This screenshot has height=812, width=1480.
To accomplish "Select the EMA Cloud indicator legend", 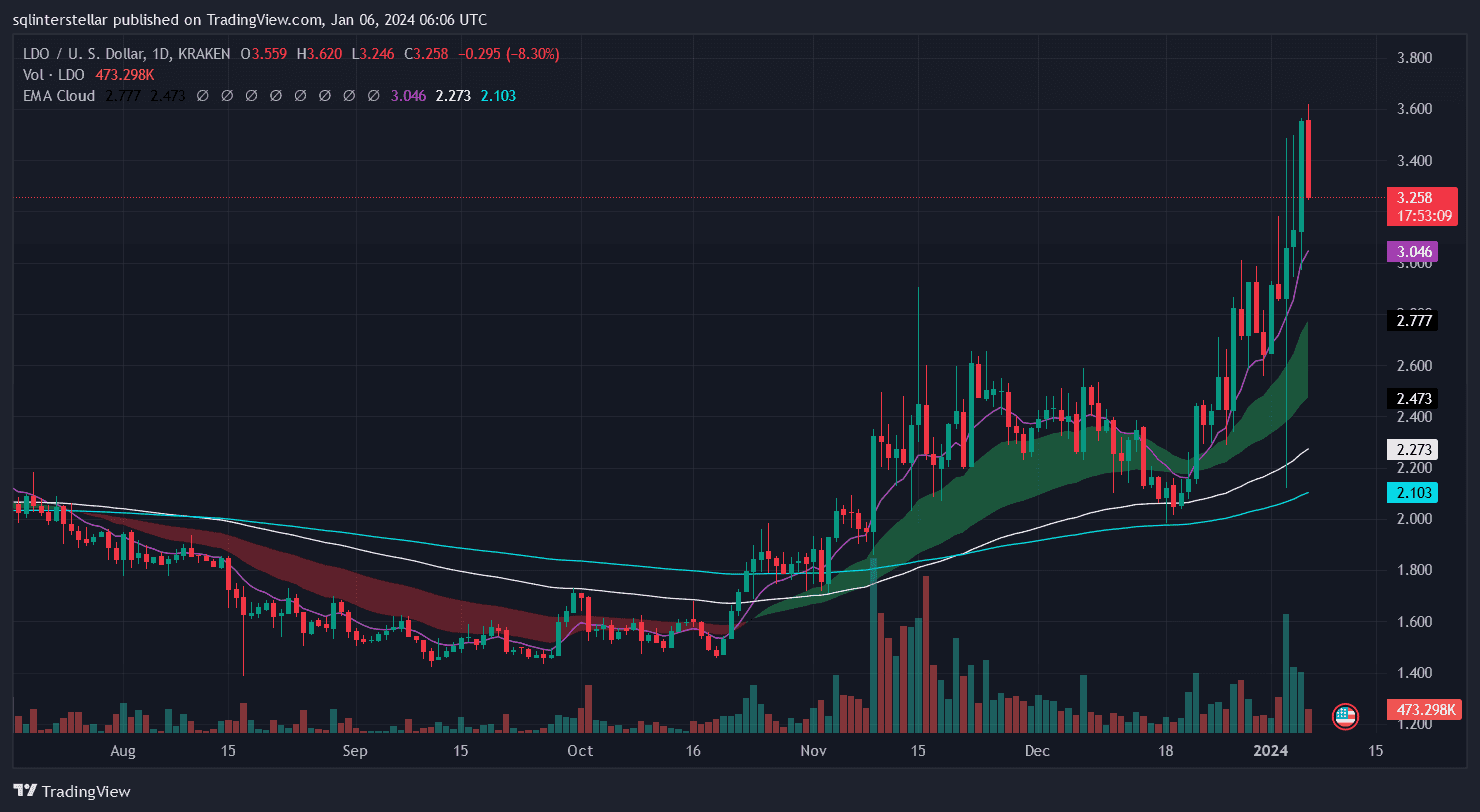I will (59, 96).
